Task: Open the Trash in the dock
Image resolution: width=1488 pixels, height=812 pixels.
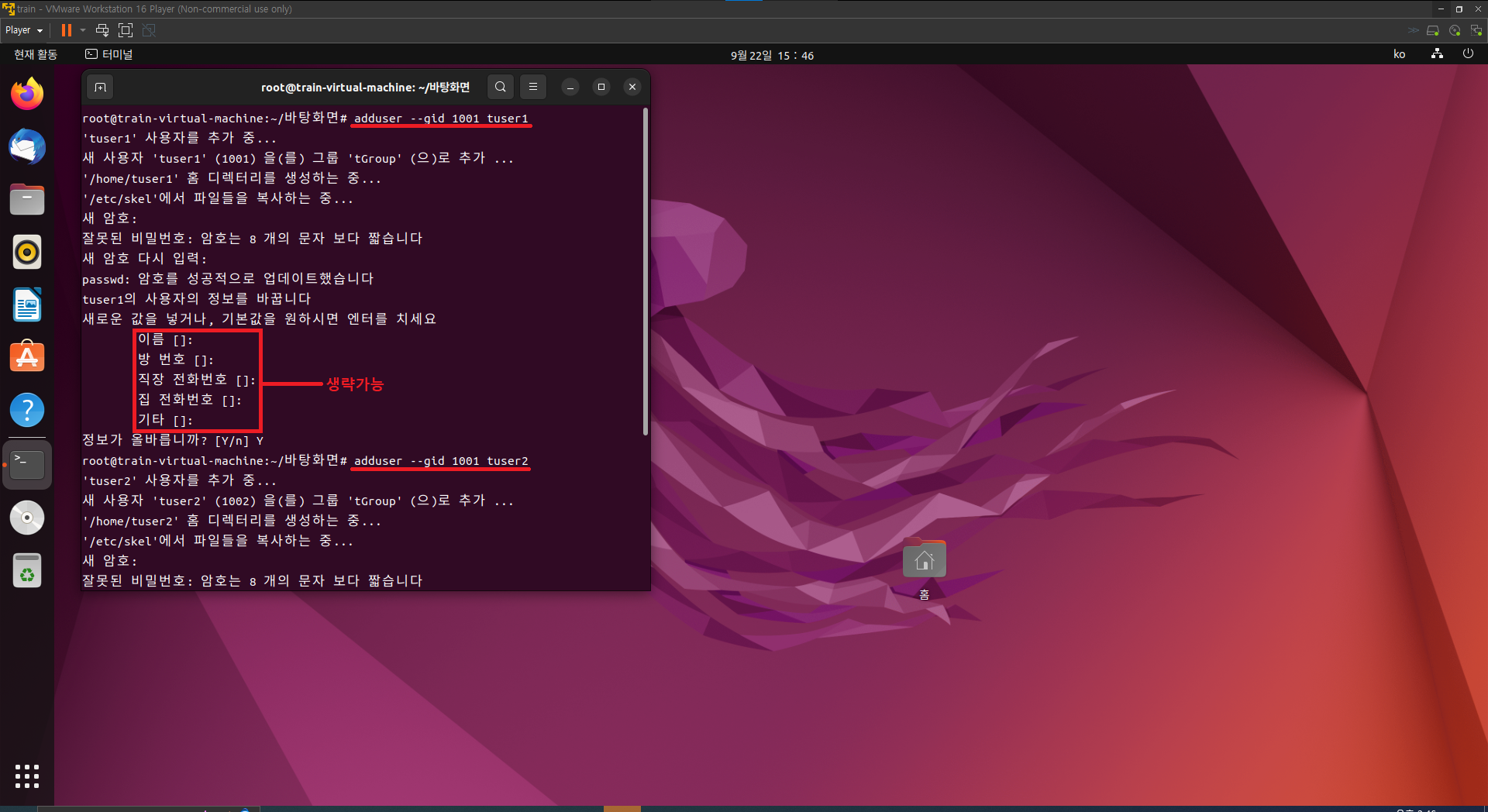Action: [27, 571]
